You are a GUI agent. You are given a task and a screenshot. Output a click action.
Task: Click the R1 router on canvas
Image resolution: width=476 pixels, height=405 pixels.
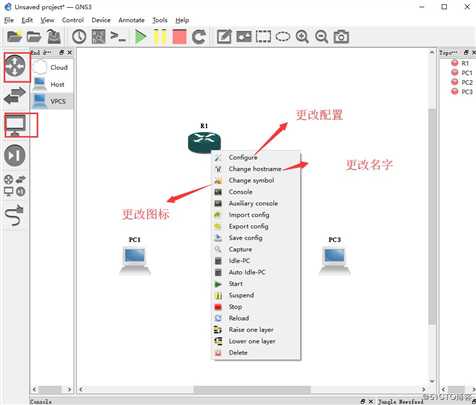point(204,142)
